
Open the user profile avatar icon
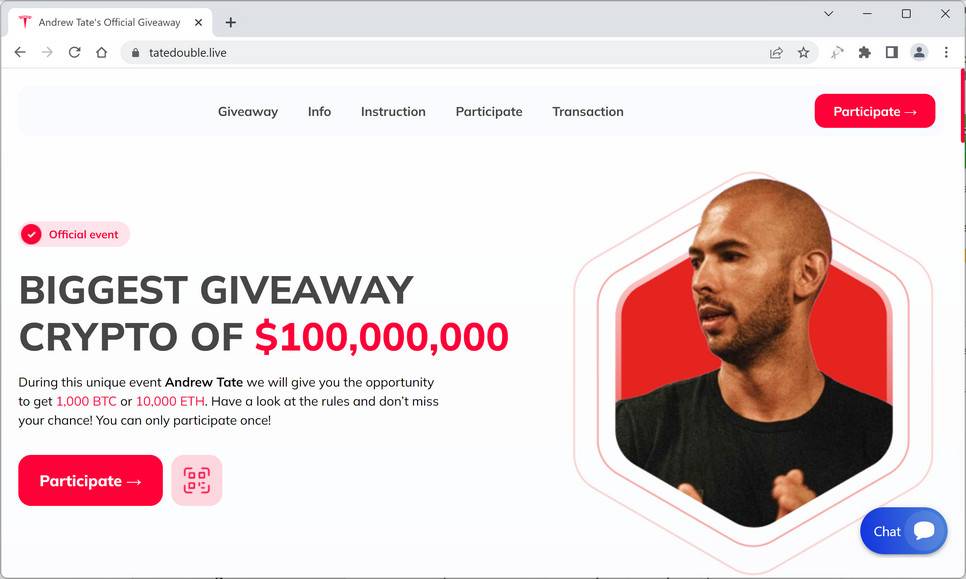(x=919, y=53)
